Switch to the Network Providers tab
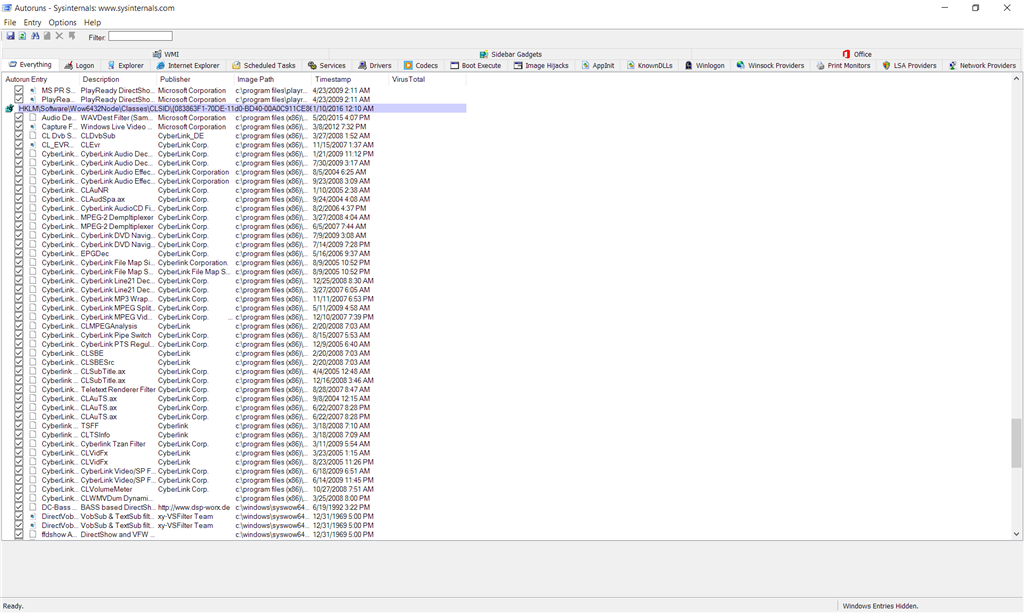 982,65
